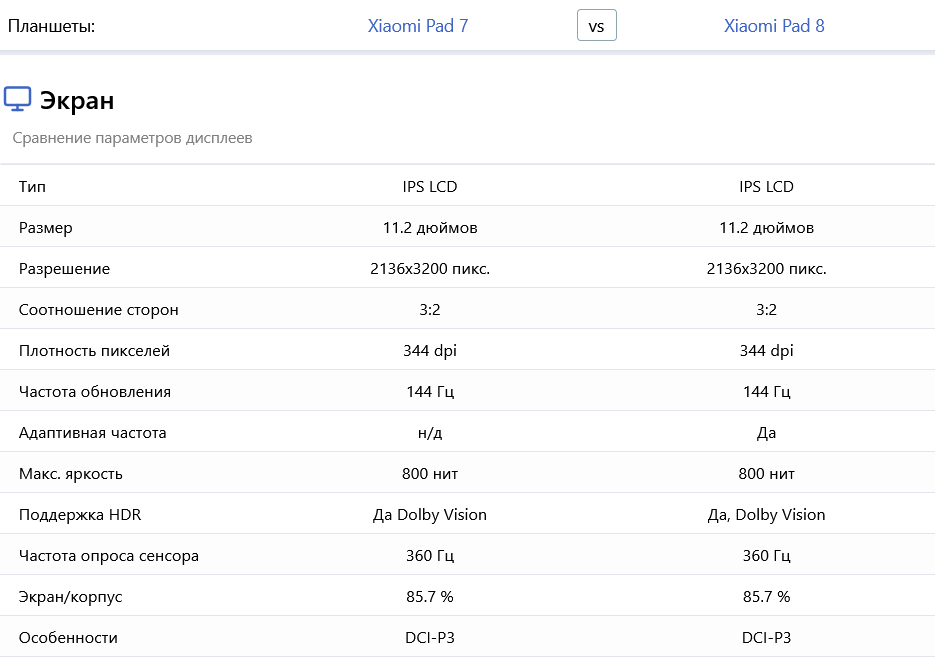The image size is (935, 665).
Task: Click the Сравнение параметров дисплеев subtitle
Action: pyautogui.click(x=132, y=138)
